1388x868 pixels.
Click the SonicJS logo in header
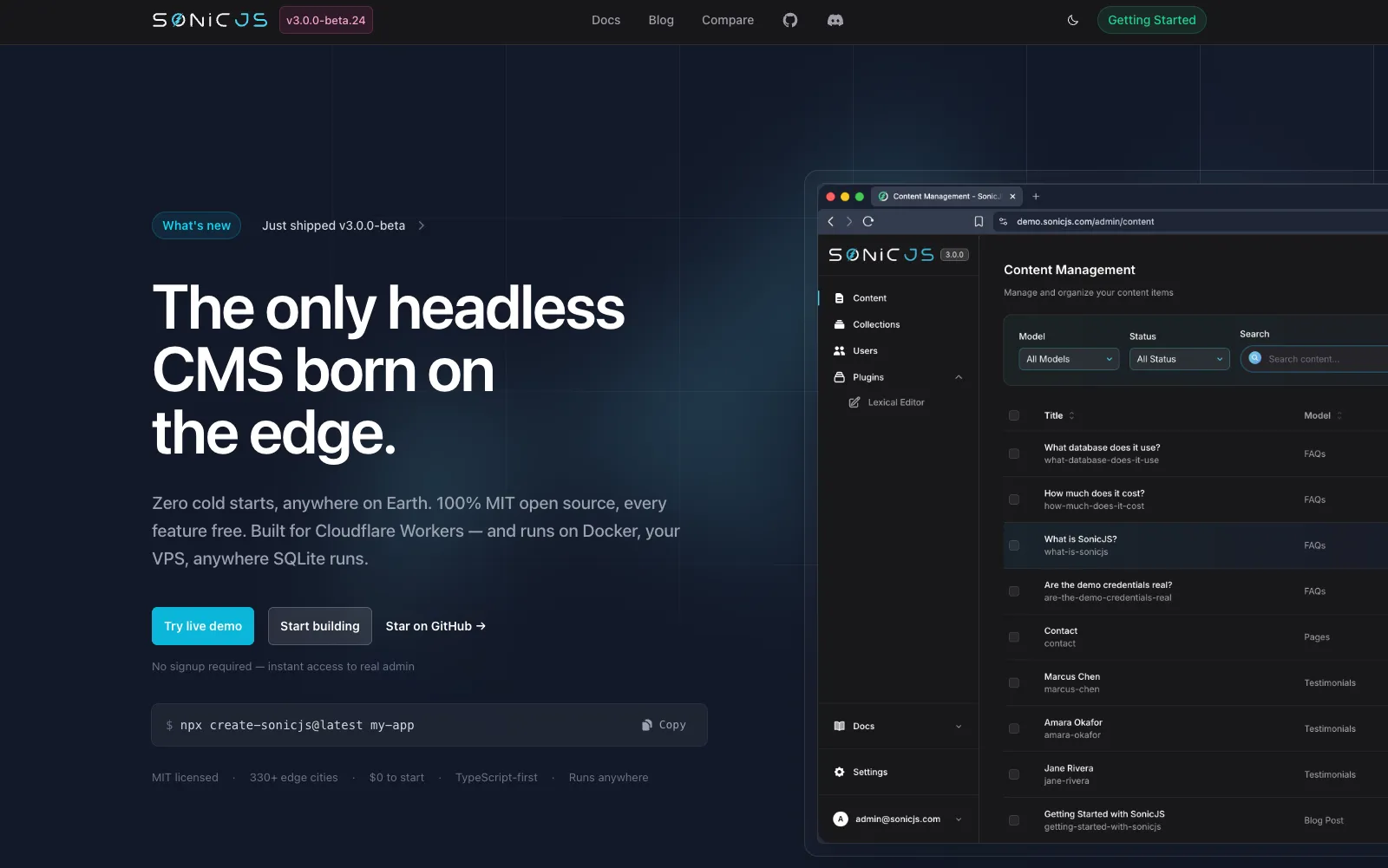pos(210,20)
